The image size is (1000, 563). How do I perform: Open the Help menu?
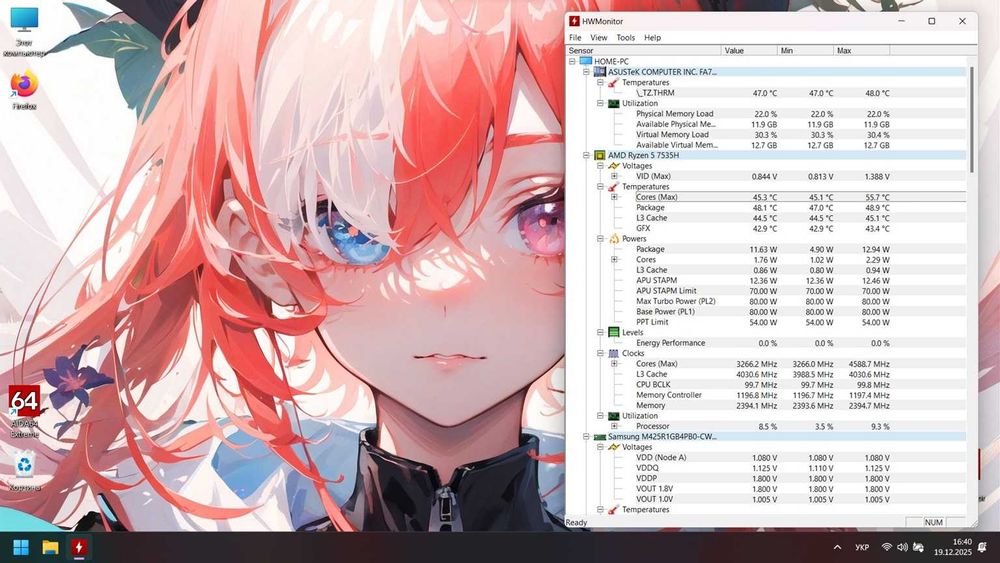coord(652,38)
